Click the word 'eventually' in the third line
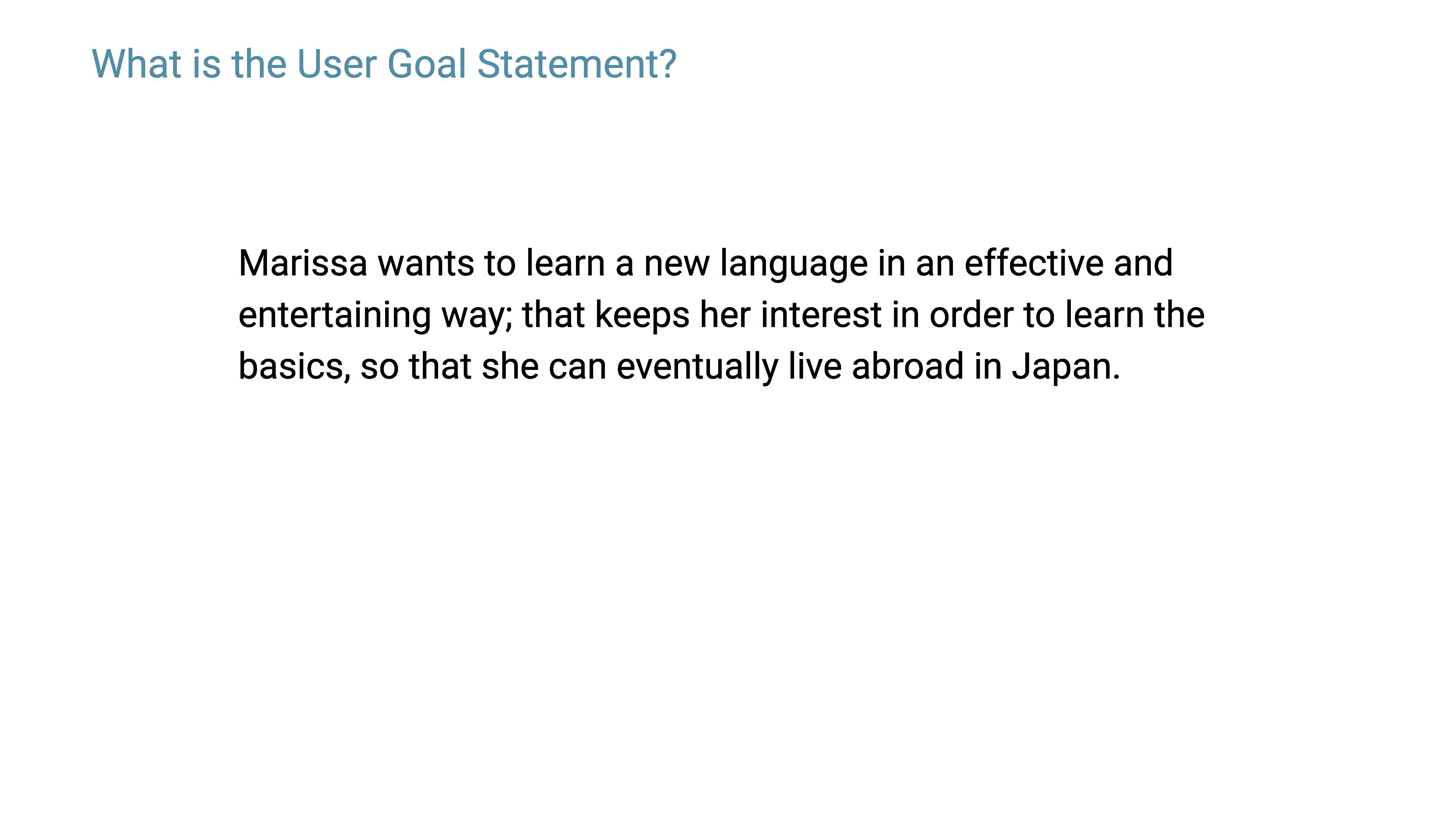The width and height of the screenshot is (1456, 819). (x=697, y=367)
